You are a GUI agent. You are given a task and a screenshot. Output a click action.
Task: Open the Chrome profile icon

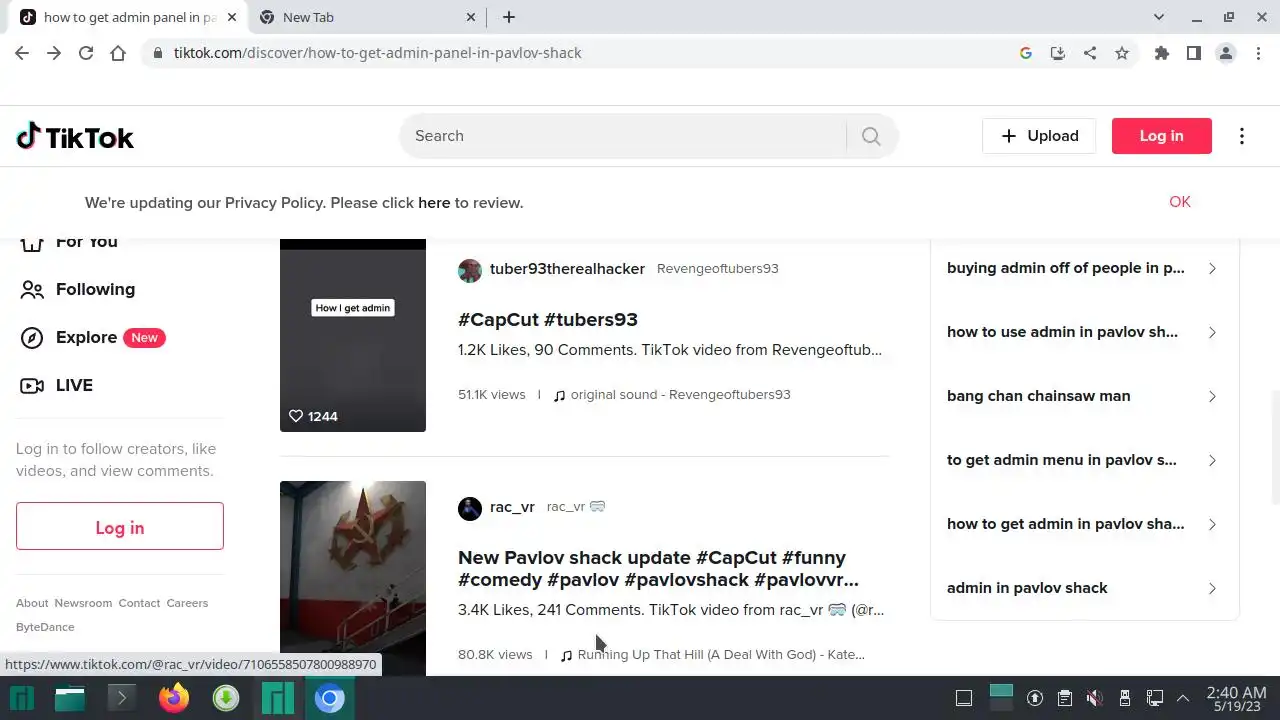click(x=1226, y=53)
